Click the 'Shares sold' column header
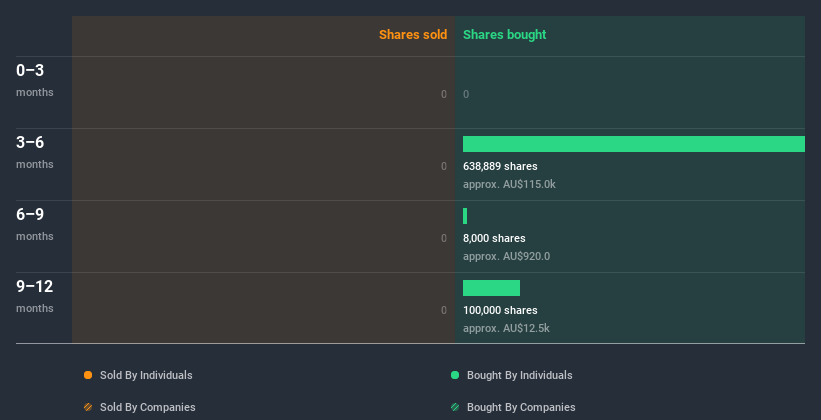Screen dimensions: 821x420 tap(413, 35)
